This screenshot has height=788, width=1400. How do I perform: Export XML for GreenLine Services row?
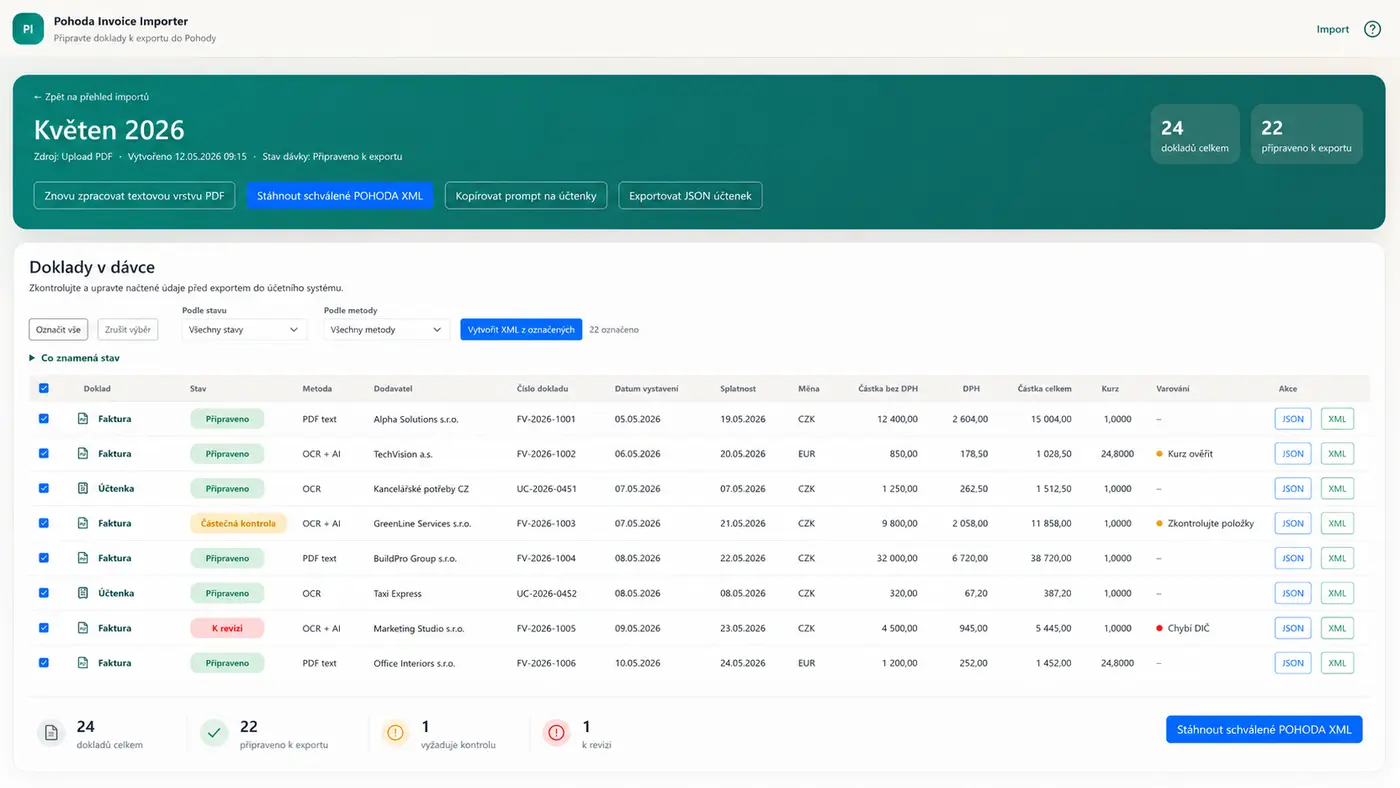[x=1337, y=523]
